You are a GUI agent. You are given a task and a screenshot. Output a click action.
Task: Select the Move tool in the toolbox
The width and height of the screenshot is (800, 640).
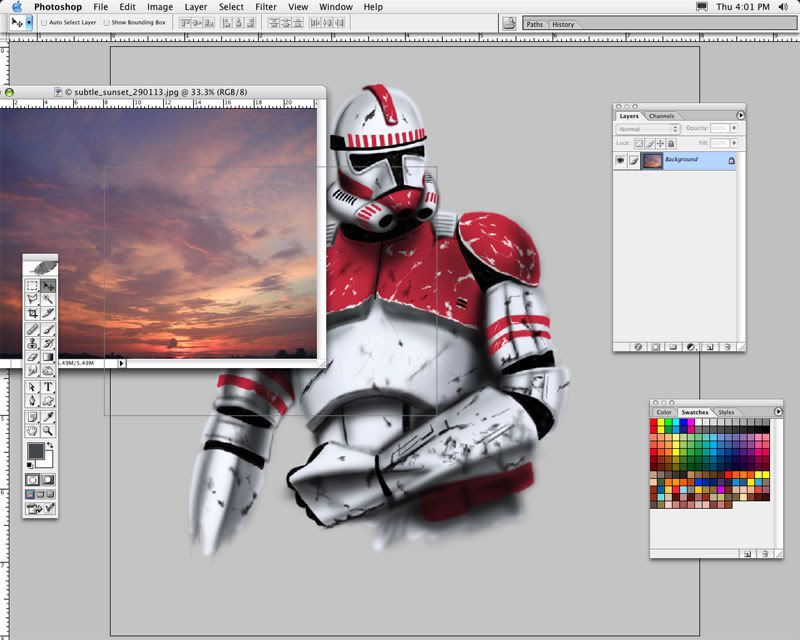(x=48, y=286)
